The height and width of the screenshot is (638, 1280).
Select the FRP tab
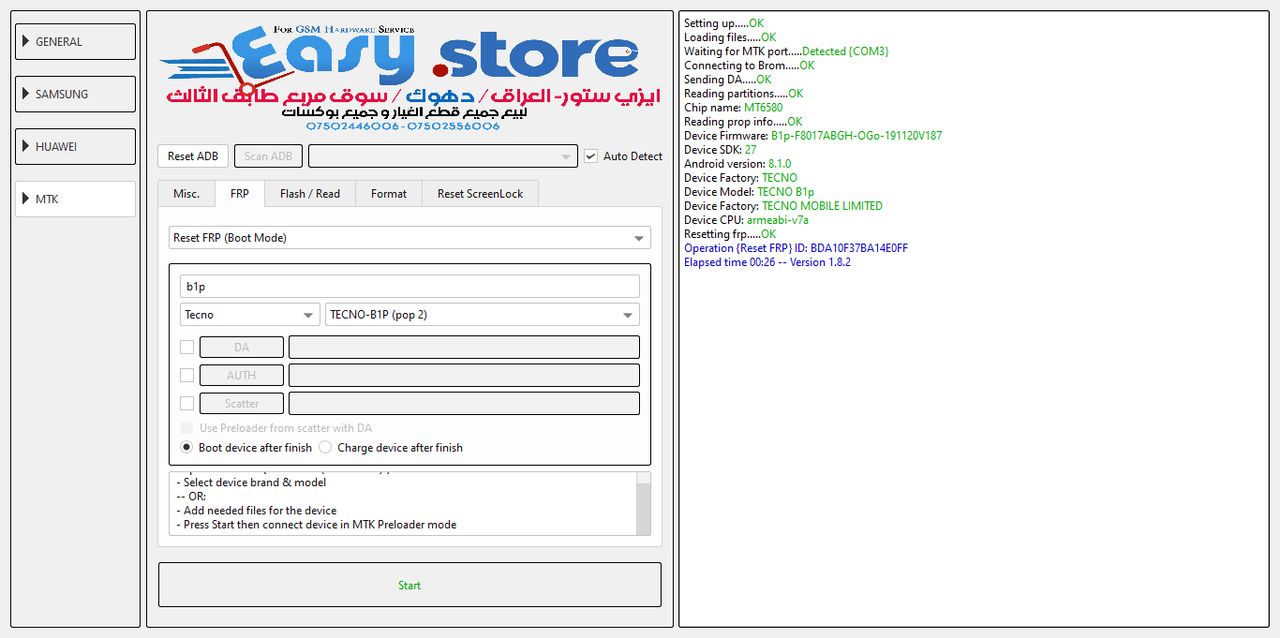coord(240,193)
